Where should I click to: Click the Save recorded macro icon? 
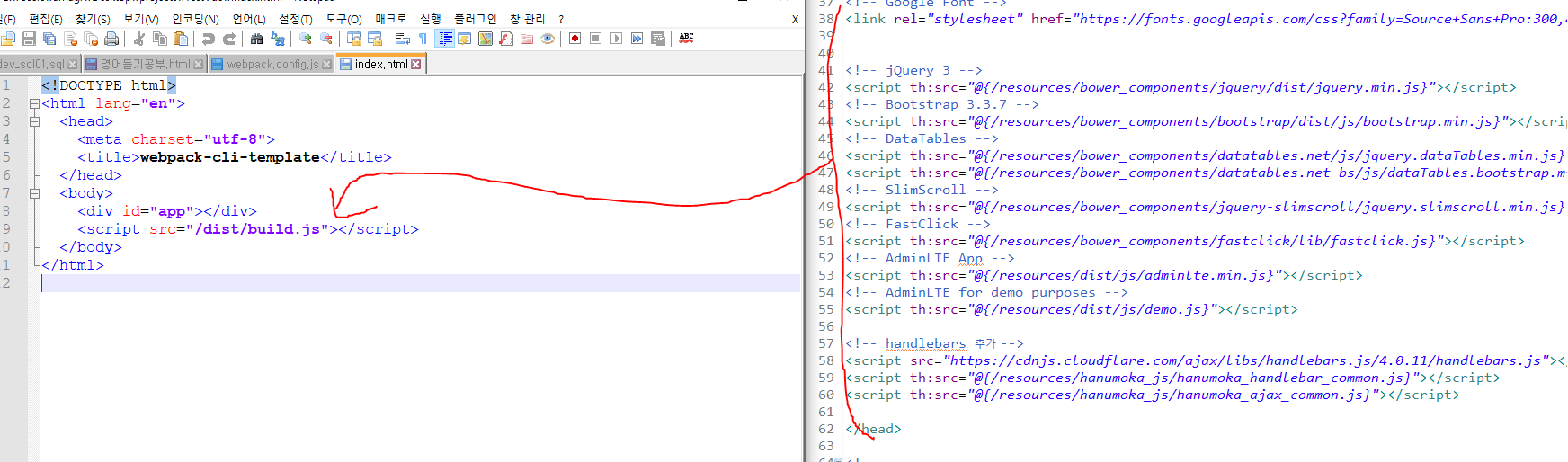pyautogui.click(x=657, y=39)
